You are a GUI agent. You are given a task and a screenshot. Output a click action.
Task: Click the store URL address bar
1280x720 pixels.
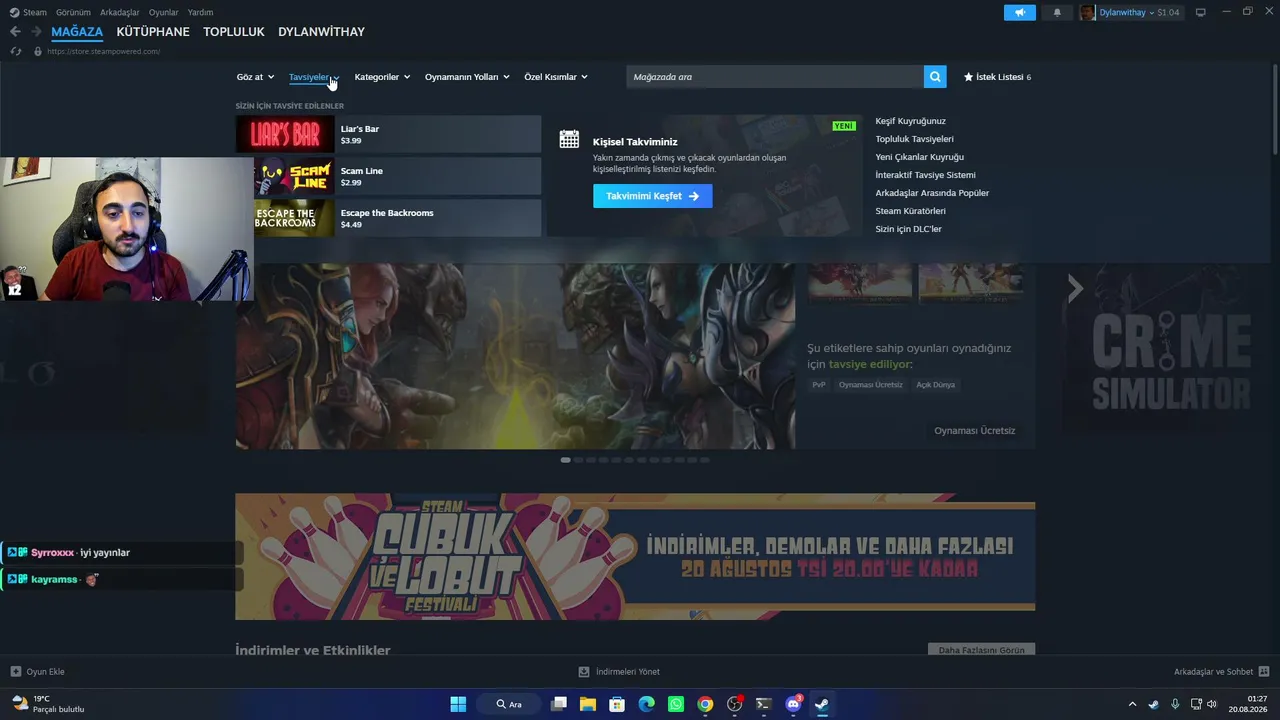103,51
